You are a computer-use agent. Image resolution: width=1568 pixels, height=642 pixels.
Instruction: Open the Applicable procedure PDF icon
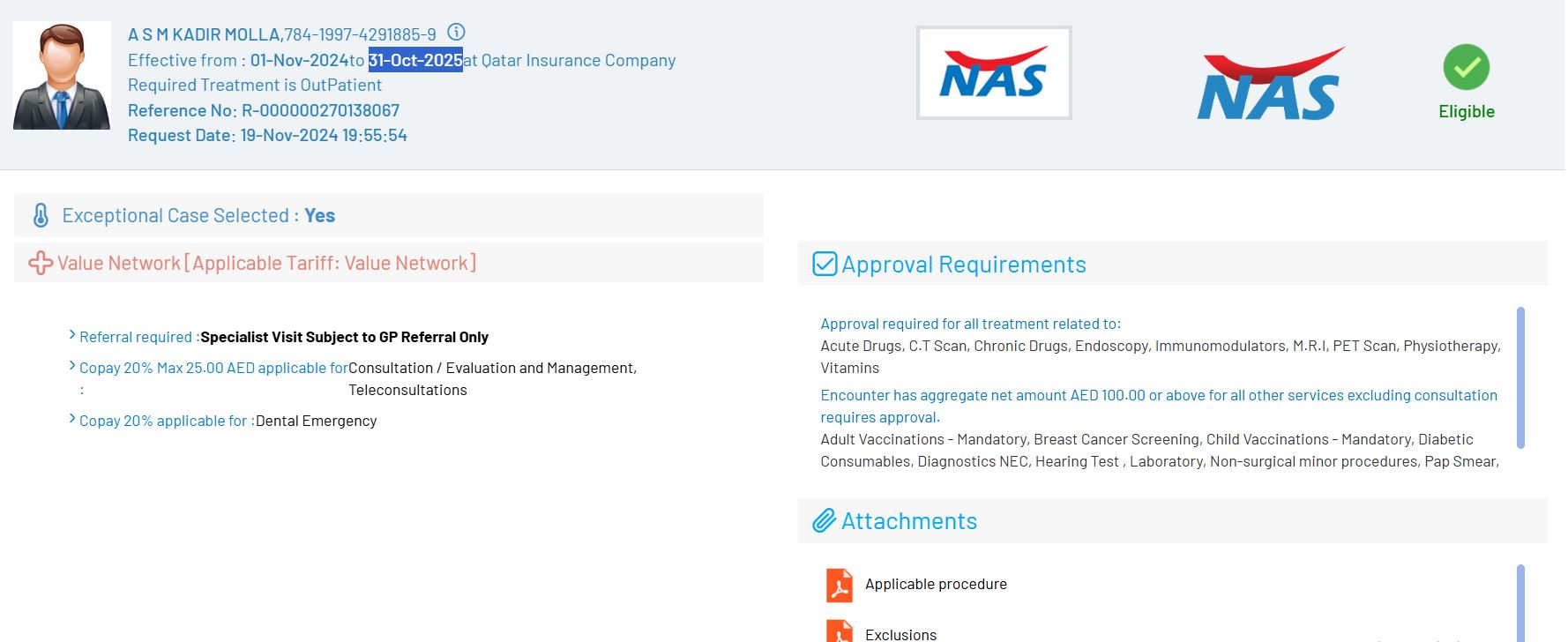840,585
